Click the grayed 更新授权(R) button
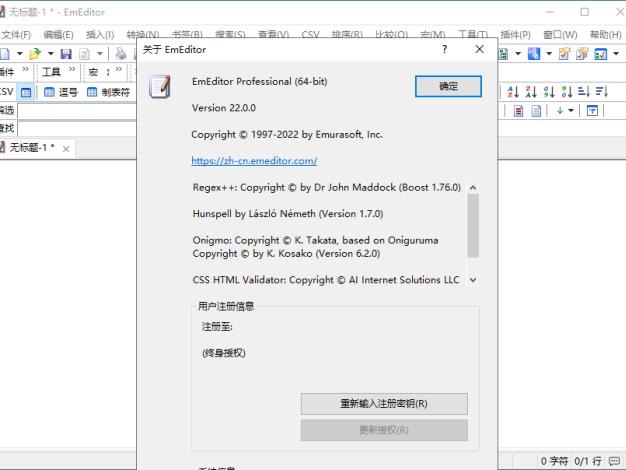Screen dimensions: 626x470 coord(384,430)
